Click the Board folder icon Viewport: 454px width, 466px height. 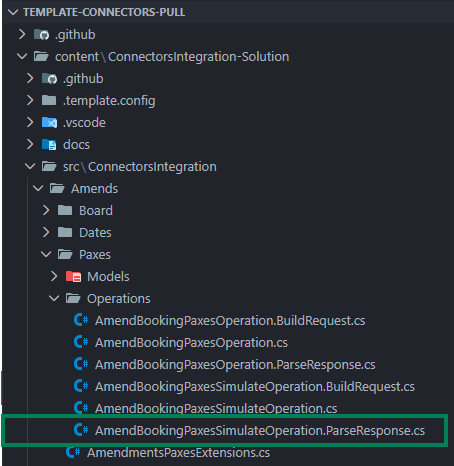tap(65, 210)
